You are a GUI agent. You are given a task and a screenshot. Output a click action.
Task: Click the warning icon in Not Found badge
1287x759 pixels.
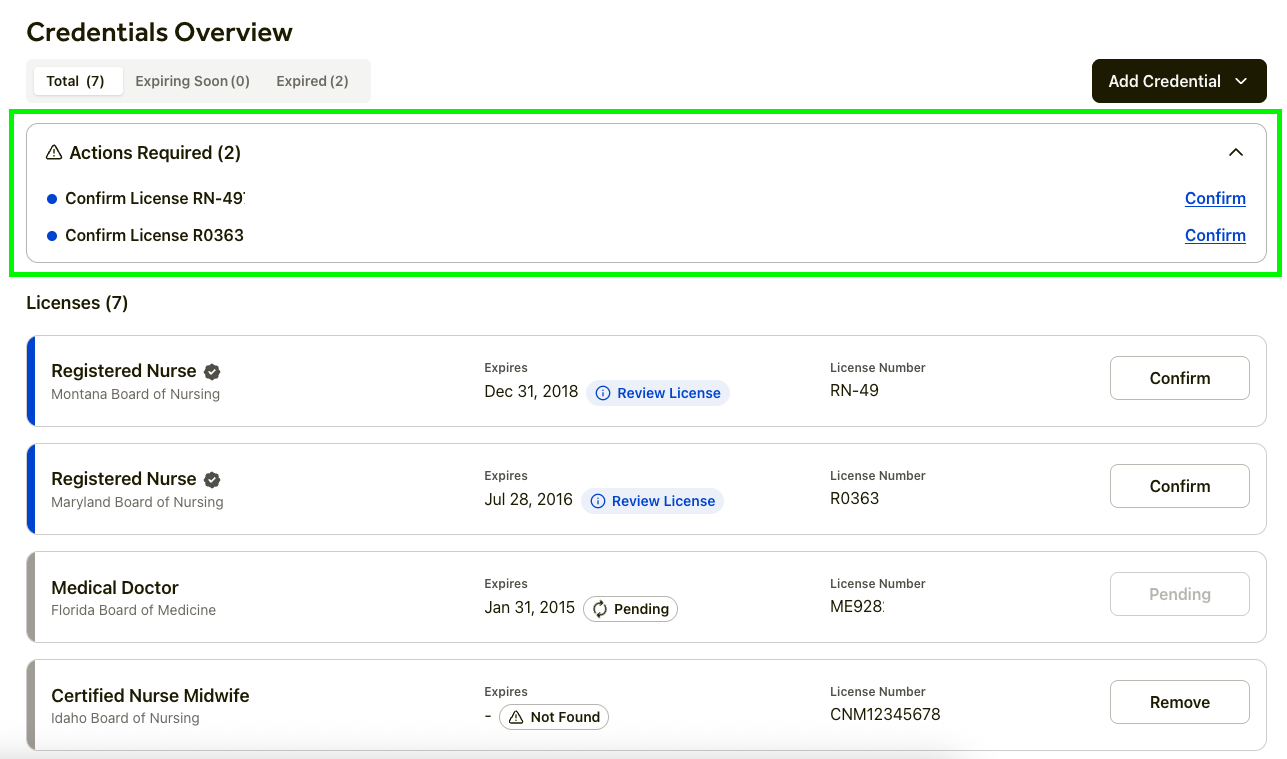click(x=516, y=717)
